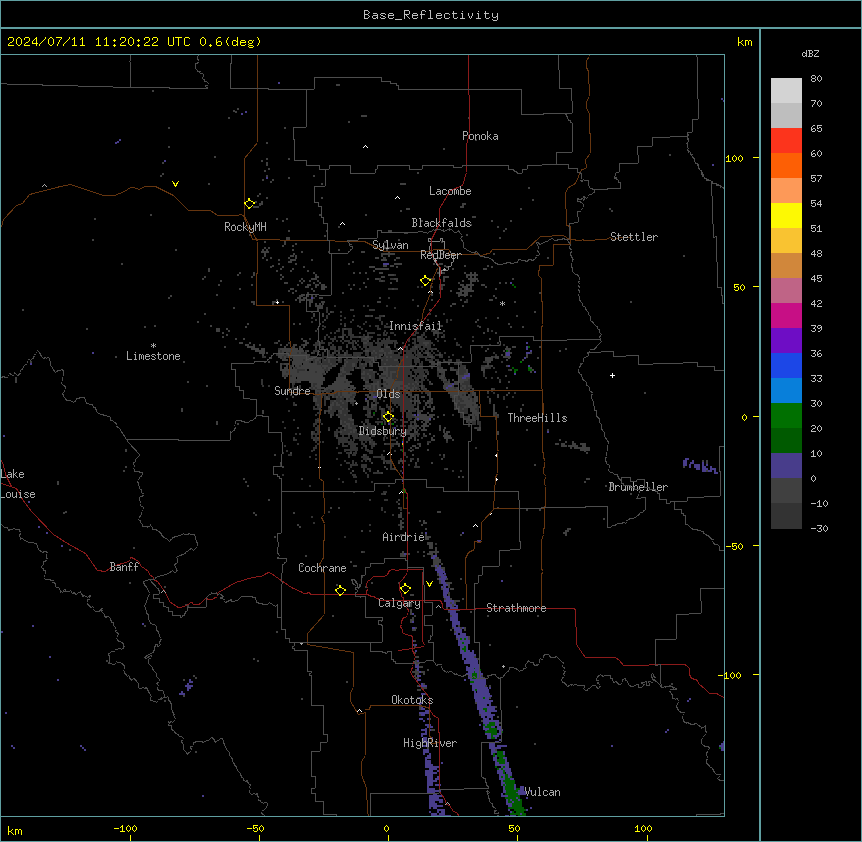Screen dimensions: 862x842
Task: Click the purple 36-39 dBZ legend swatch
Action: pyautogui.click(x=786, y=341)
